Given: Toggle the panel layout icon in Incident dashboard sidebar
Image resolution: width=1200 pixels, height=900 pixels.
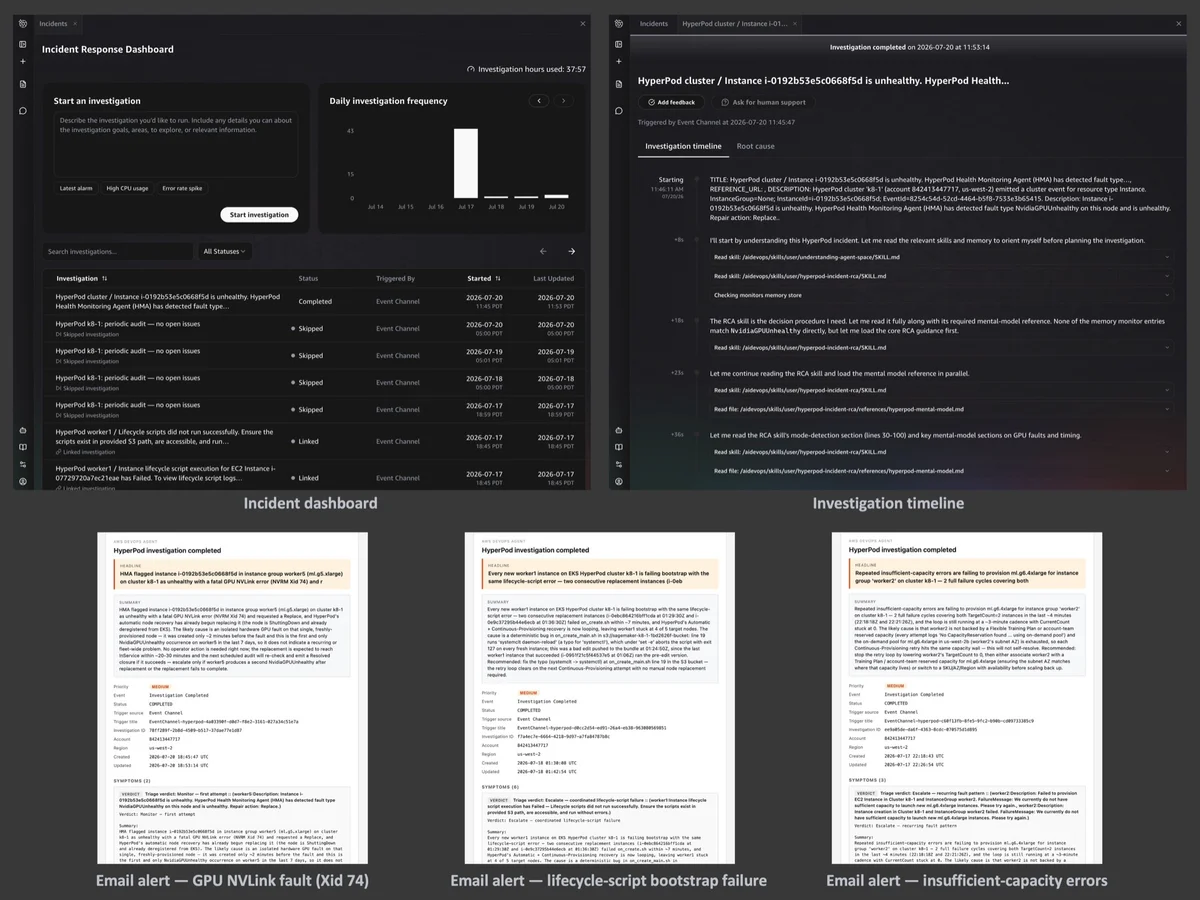Looking at the screenshot, I should pyautogui.click(x=22, y=43).
